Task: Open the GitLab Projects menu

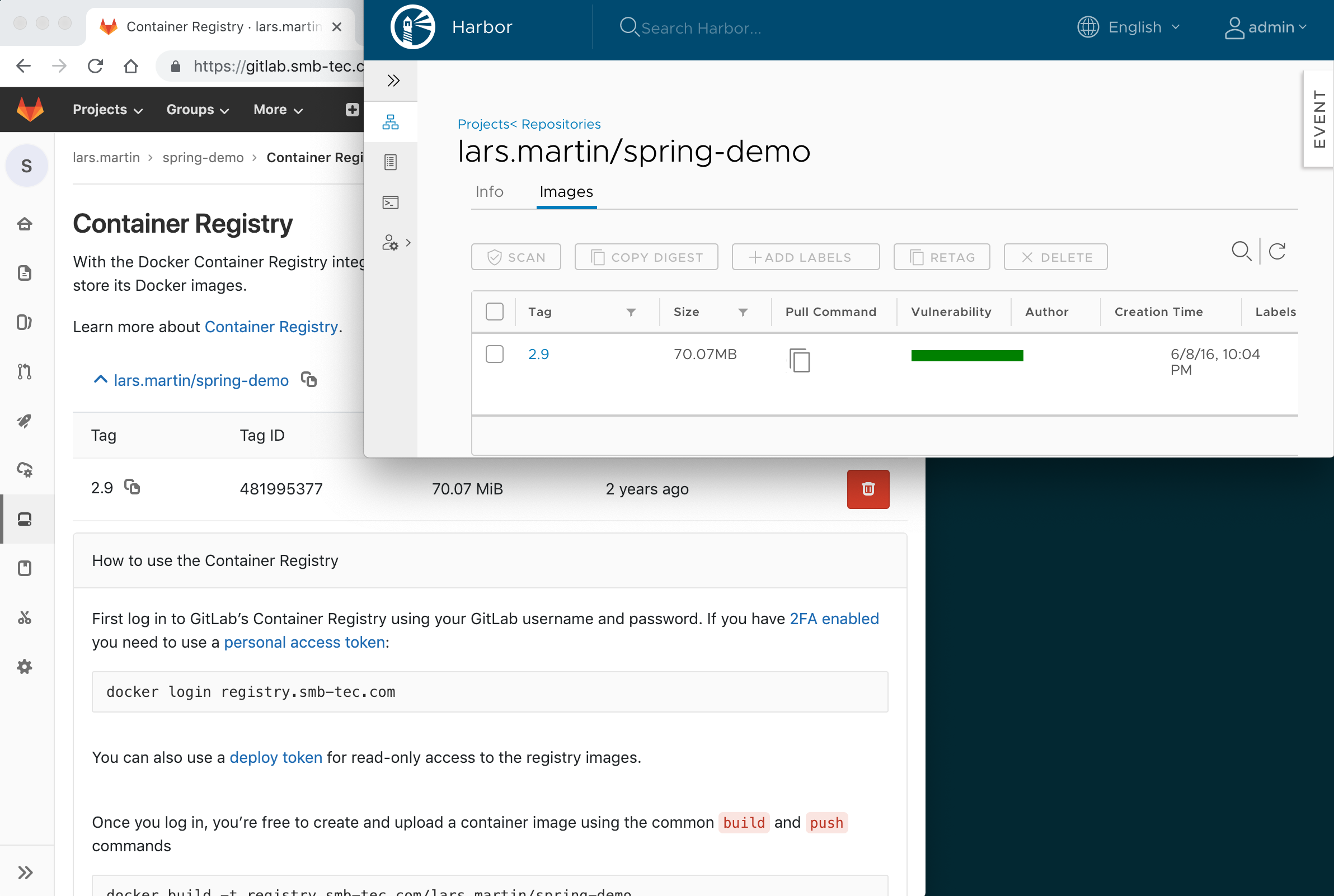Action: (107, 109)
